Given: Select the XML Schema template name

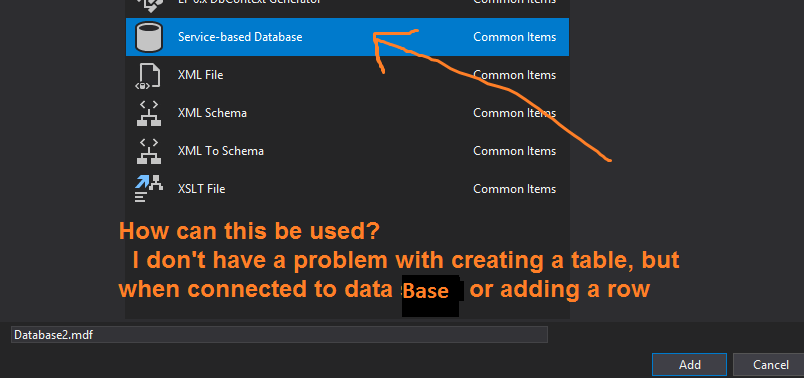Looking at the screenshot, I should click(212, 113).
